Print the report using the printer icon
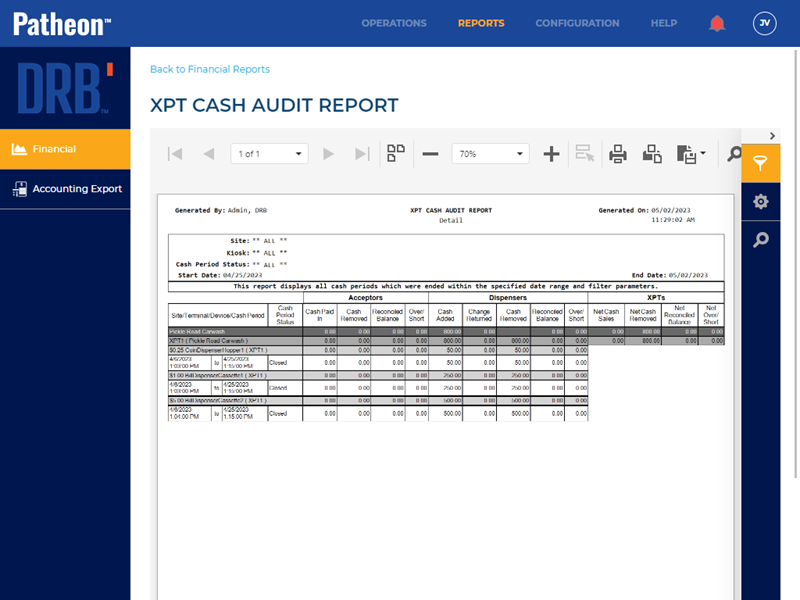 [618, 154]
